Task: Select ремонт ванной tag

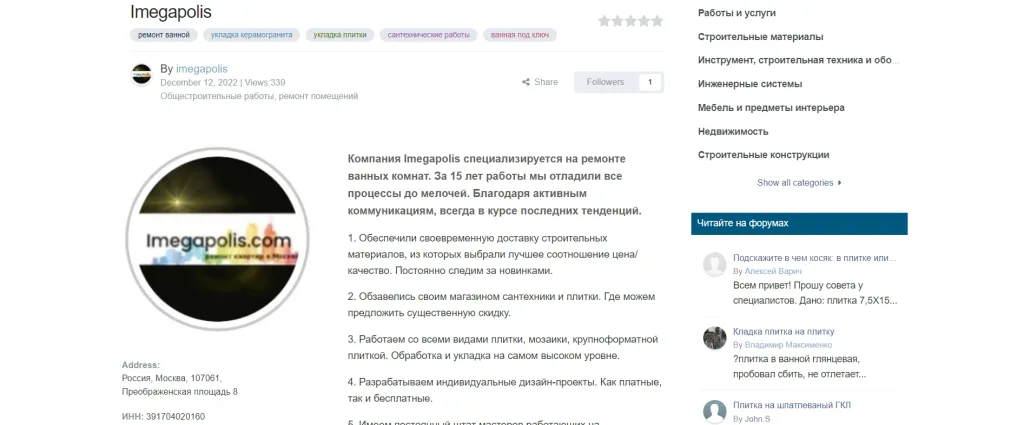Action: coord(164,35)
